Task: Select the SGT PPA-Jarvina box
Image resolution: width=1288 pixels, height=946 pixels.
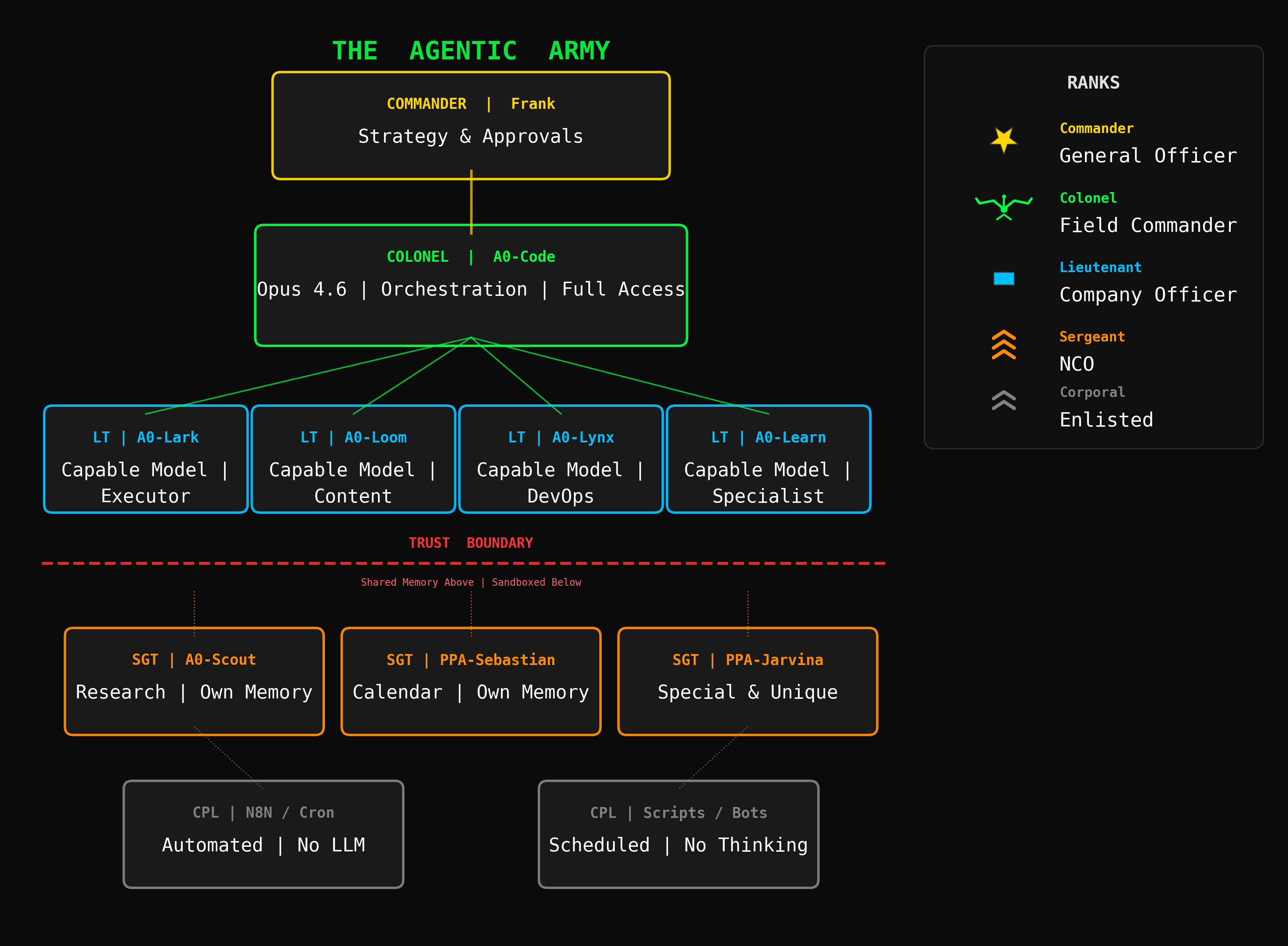Action: [x=747, y=681]
